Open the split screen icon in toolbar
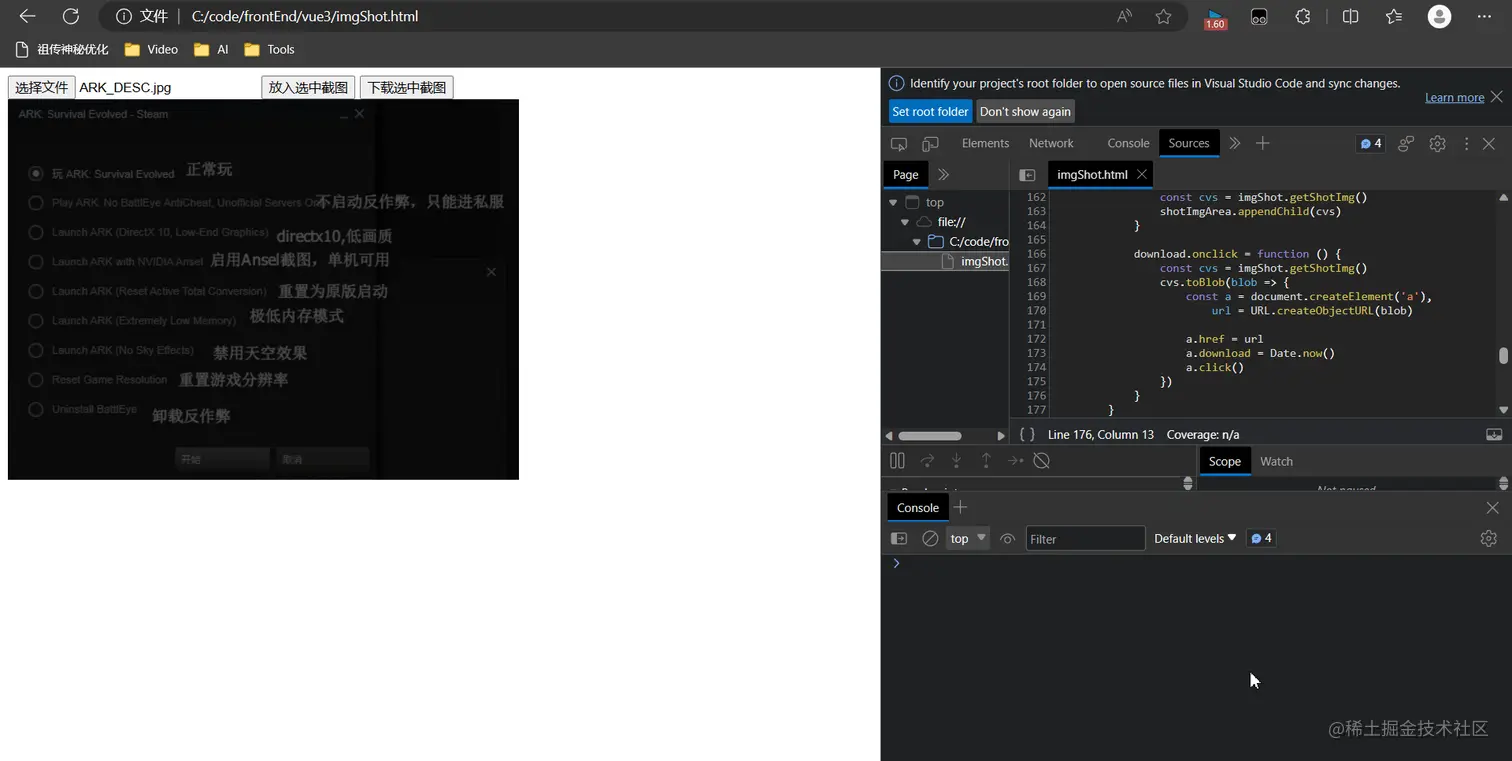1512x761 pixels. [x=1350, y=16]
